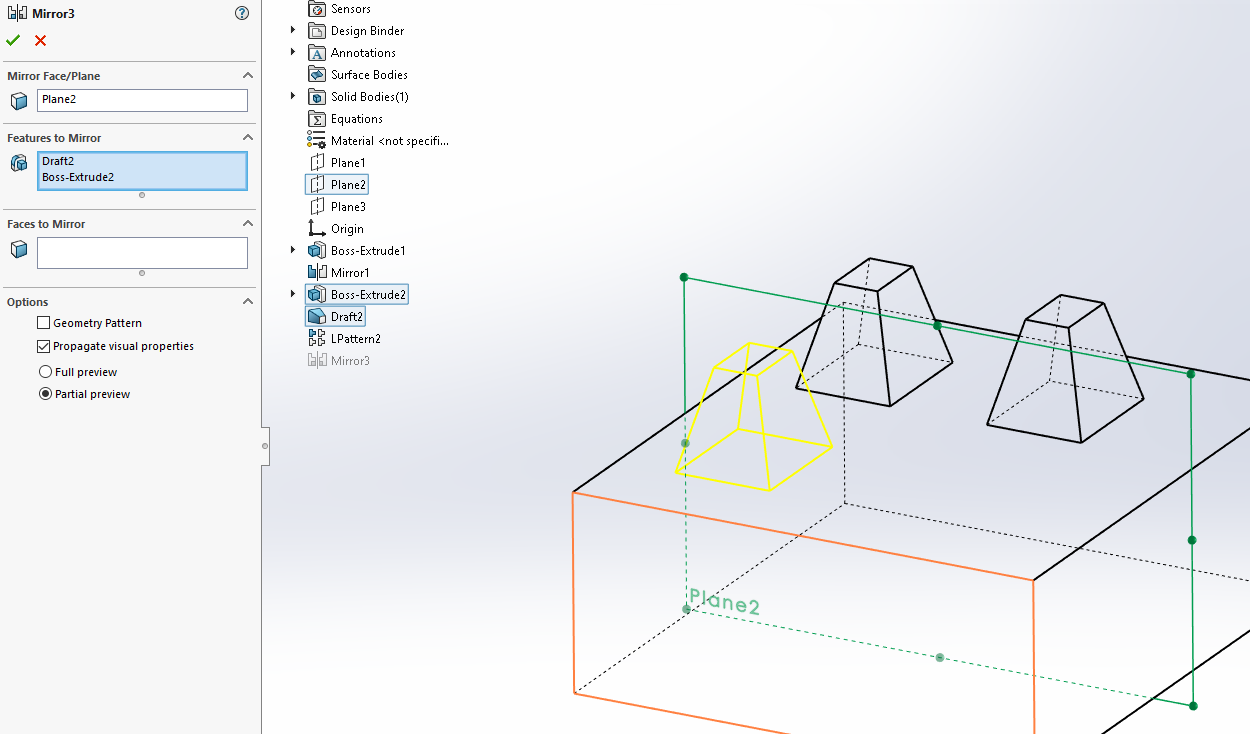
Task: Enable the Geometry Pattern checkbox
Action: pos(43,323)
